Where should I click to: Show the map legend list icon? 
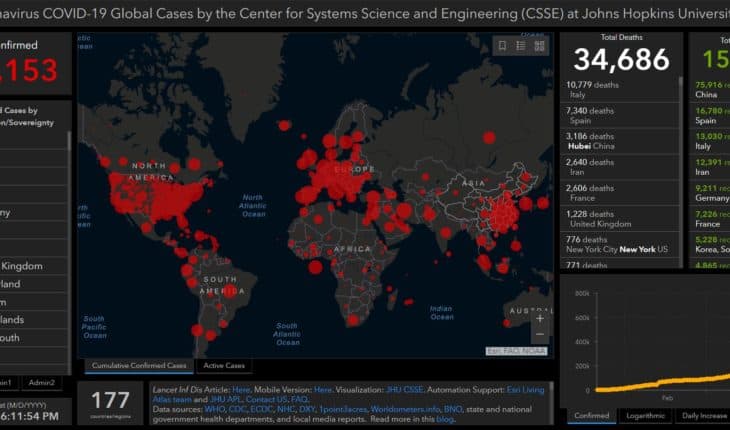[520, 46]
